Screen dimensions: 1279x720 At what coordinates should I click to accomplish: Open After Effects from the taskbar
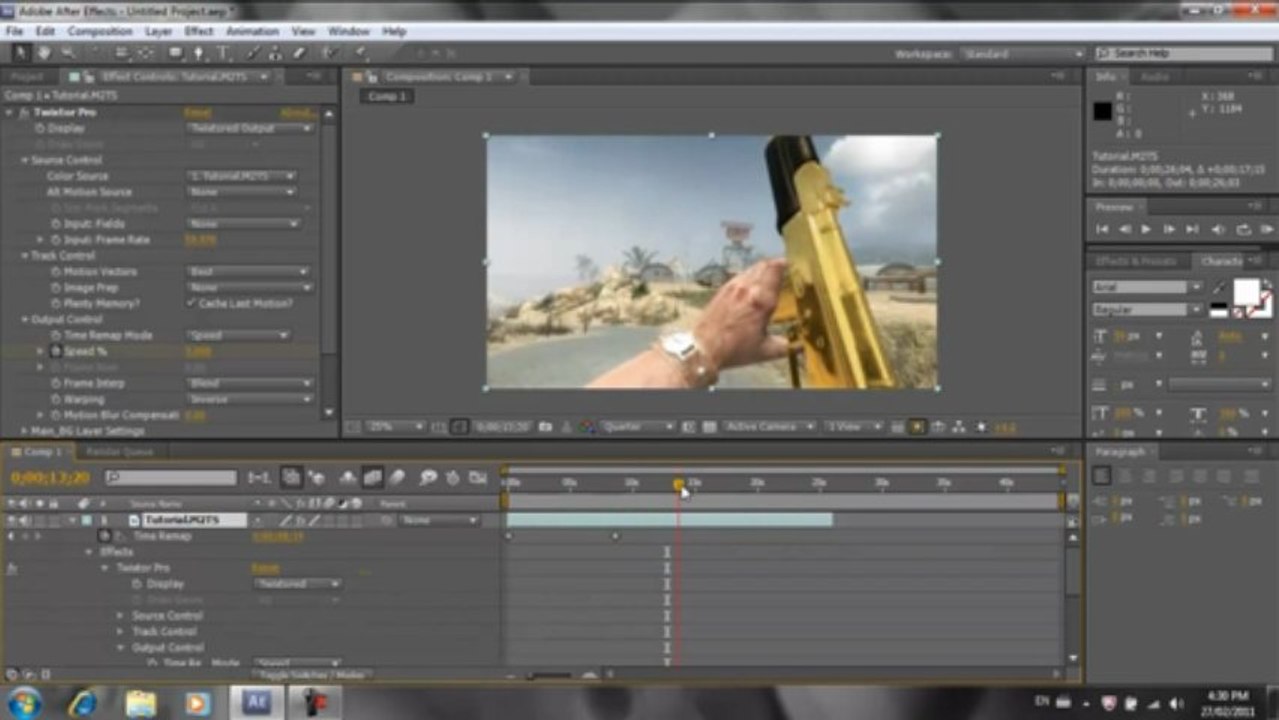257,702
